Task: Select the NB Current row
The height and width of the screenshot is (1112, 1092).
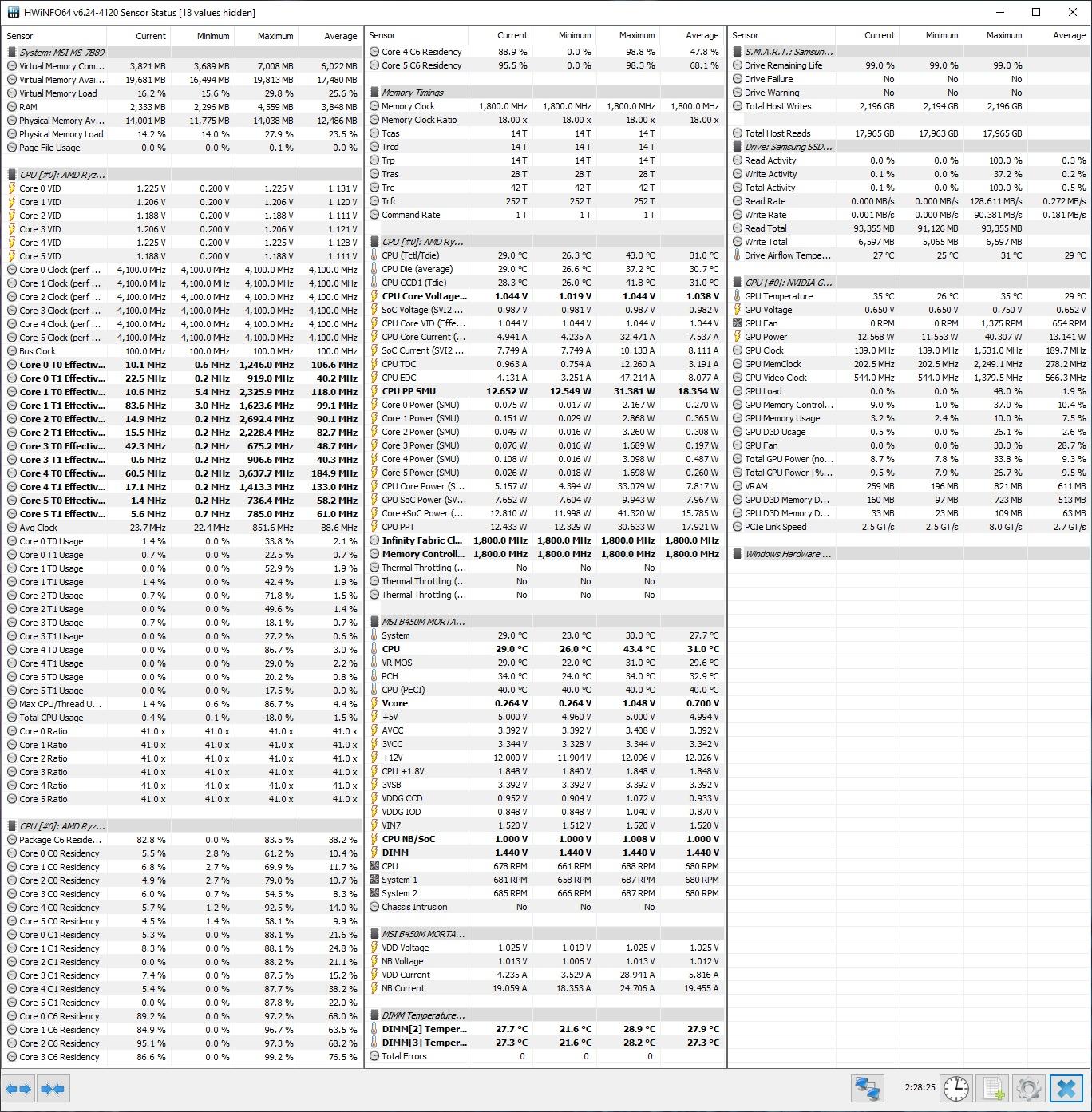Action: click(545, 988)
